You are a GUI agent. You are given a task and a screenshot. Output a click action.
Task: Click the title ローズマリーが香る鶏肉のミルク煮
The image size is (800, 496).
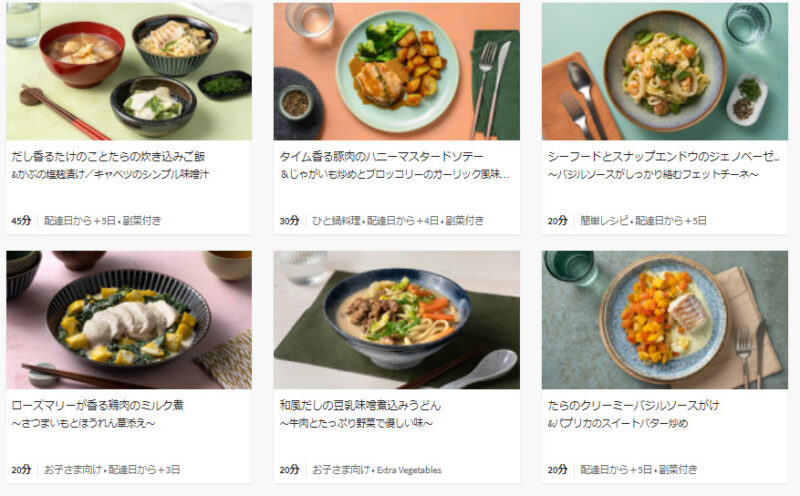point(97,405)
